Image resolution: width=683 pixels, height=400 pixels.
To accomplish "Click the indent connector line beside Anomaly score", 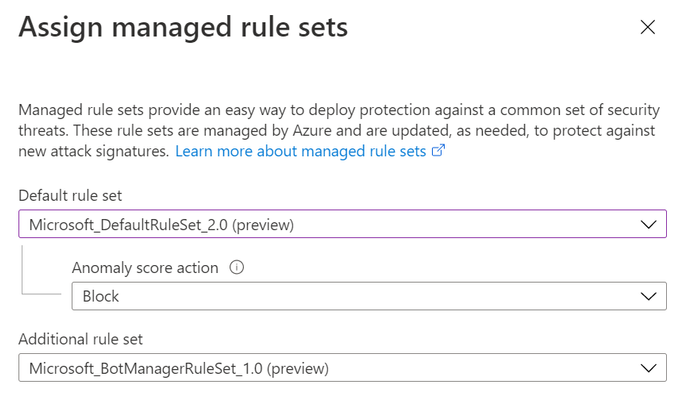I will click(41, 270).
